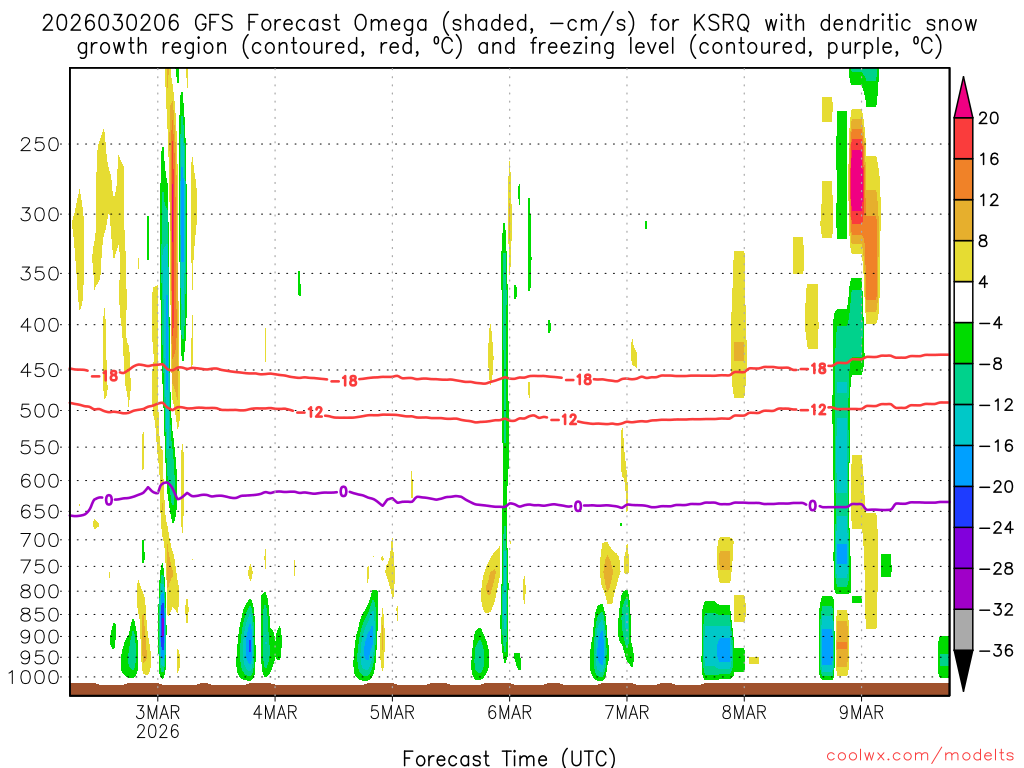This screenshot has width=1024, height=768.
Task: Pick the white swatch in the color bar
Action: pos(964,302)
